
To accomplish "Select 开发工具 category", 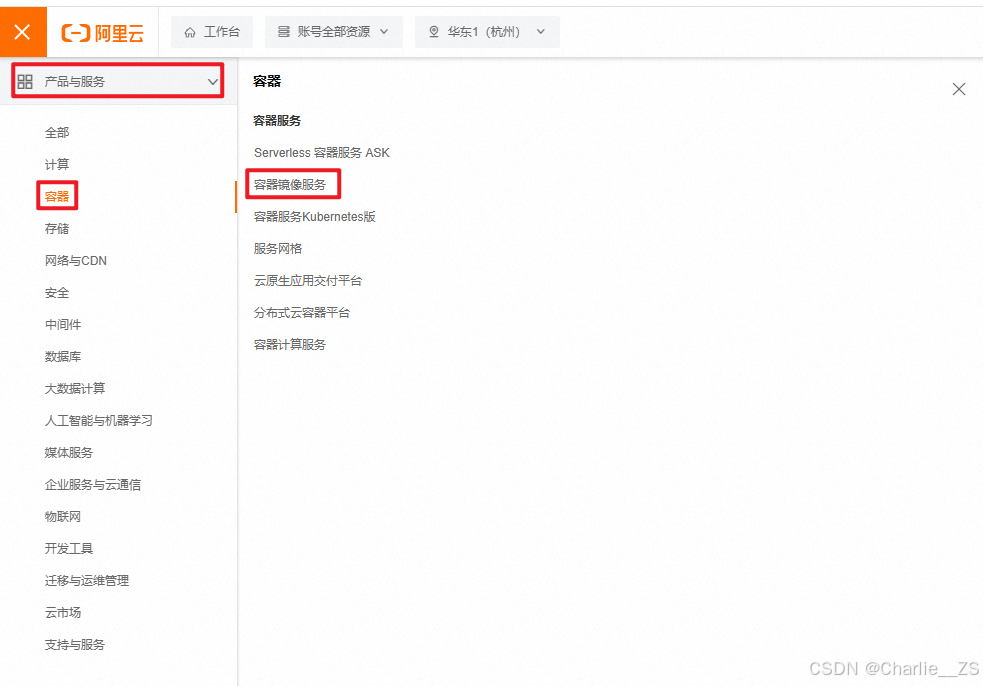I will click(69, 548).
